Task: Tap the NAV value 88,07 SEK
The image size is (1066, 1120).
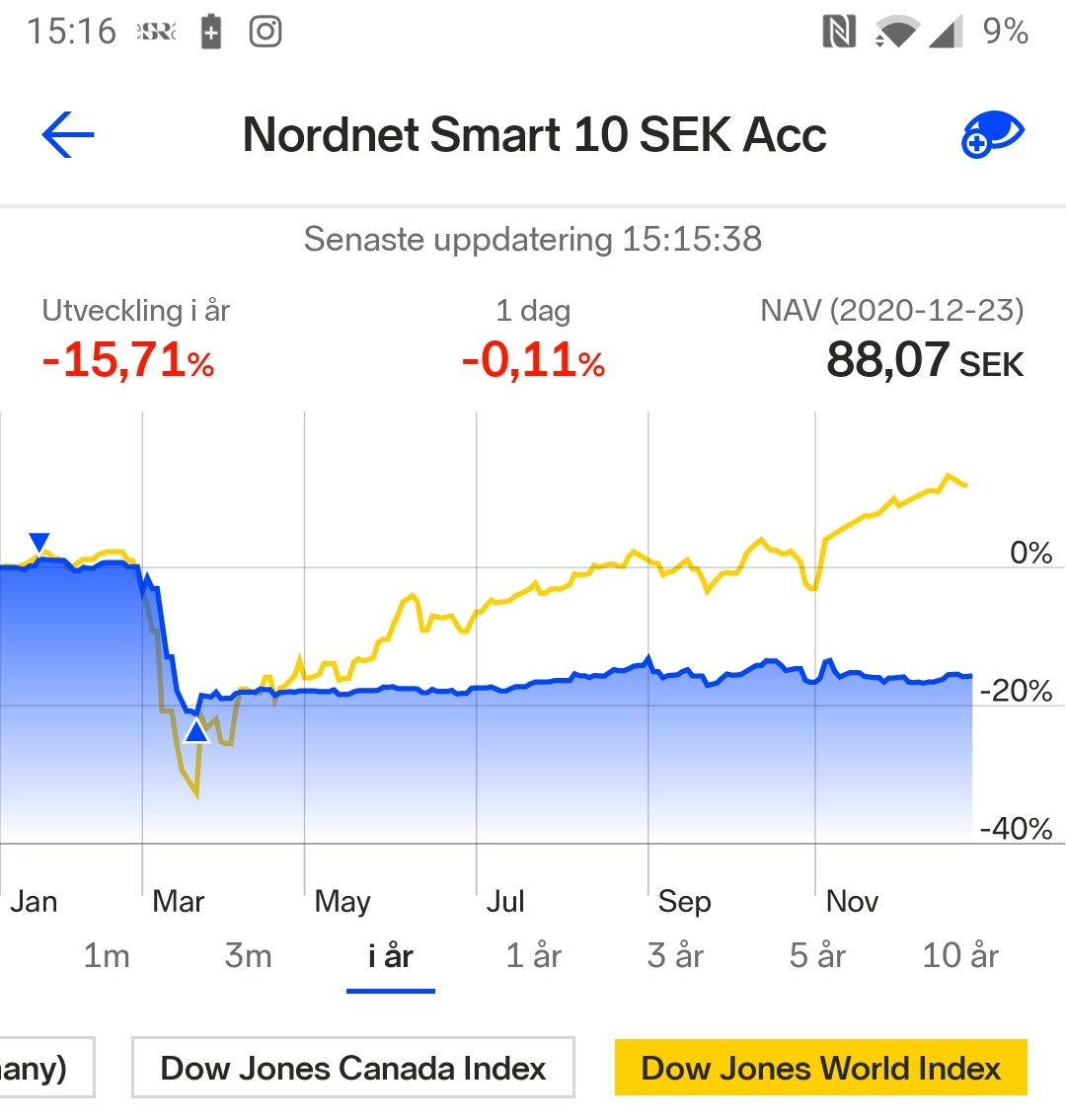Action: [x=925, y=360]
